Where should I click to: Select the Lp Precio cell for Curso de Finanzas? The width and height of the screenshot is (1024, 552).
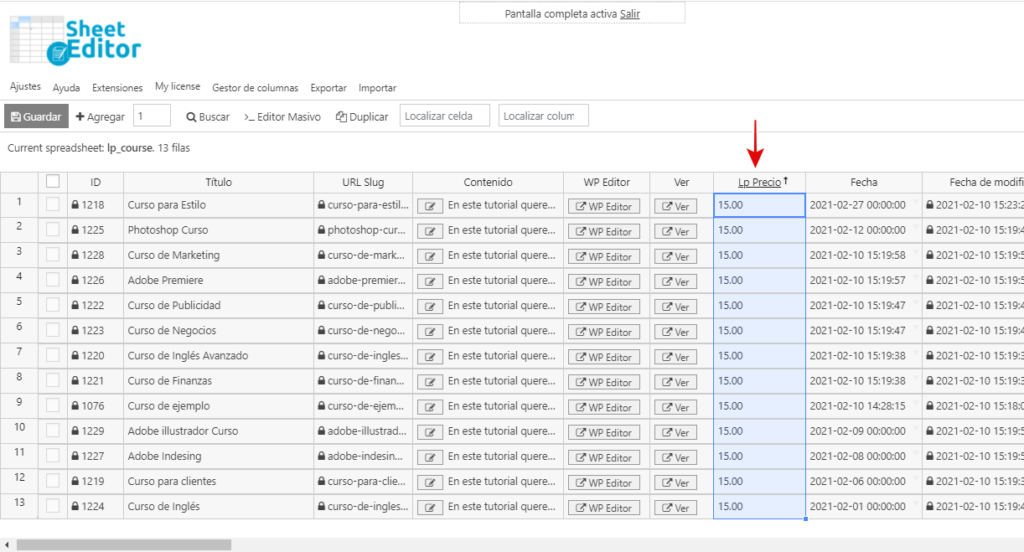[x=759, y=380]
